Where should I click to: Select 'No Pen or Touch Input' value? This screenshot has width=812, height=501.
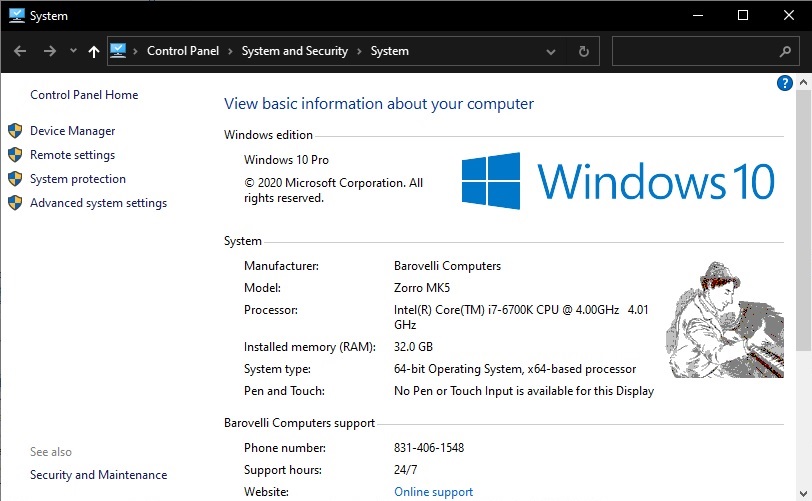coord(453,391)
